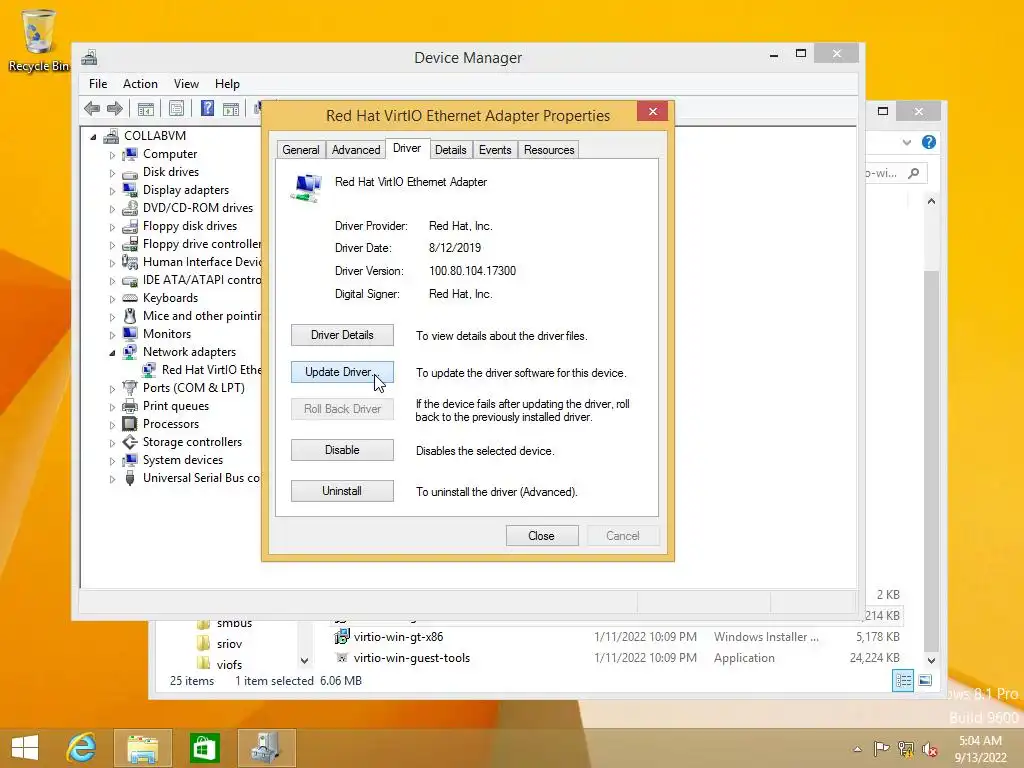Viewport: 1024px width, 768px height.
Task: Switch Explorer to details view icon
Action: [x=903, y=681]
